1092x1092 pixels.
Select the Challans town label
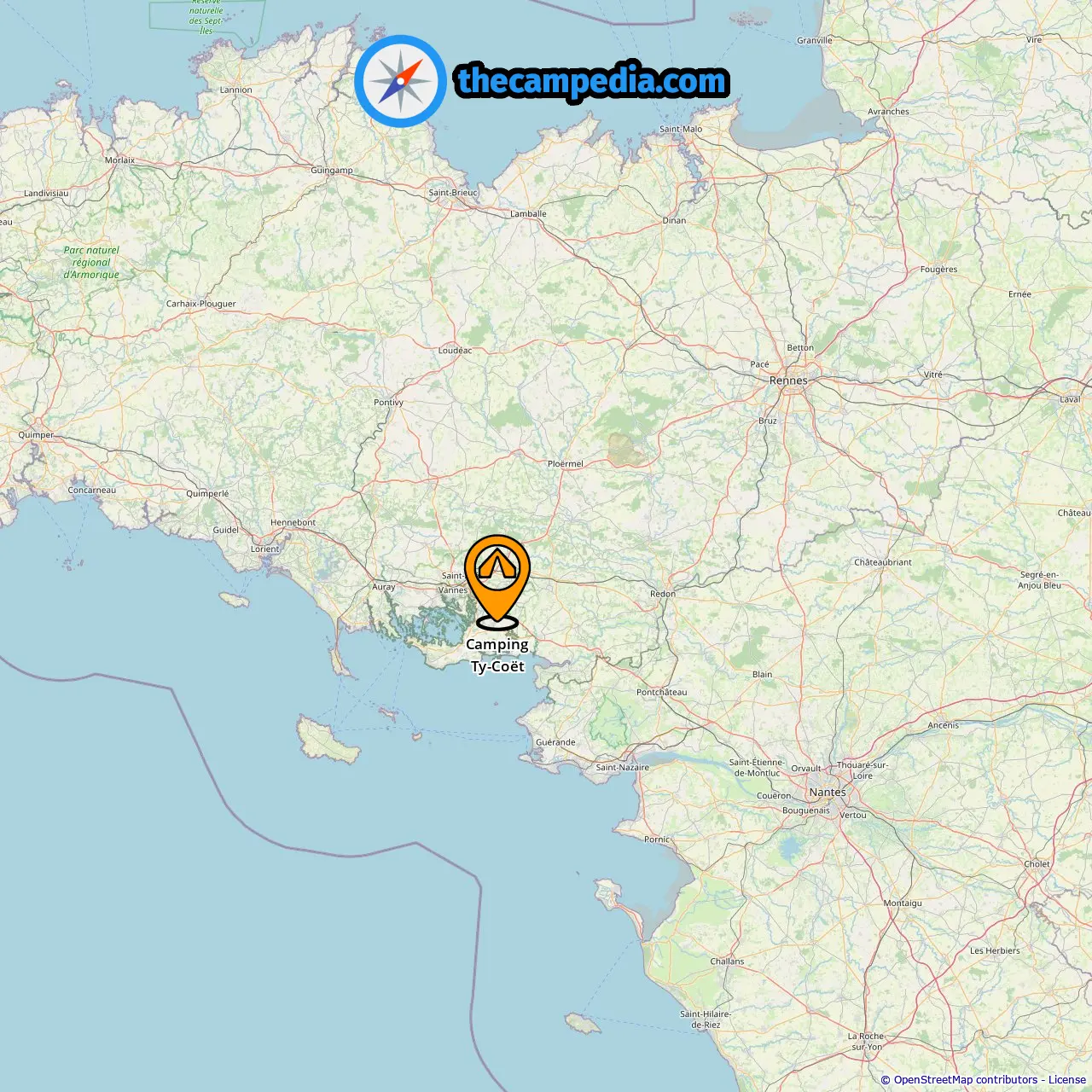(x=727, y=961)
